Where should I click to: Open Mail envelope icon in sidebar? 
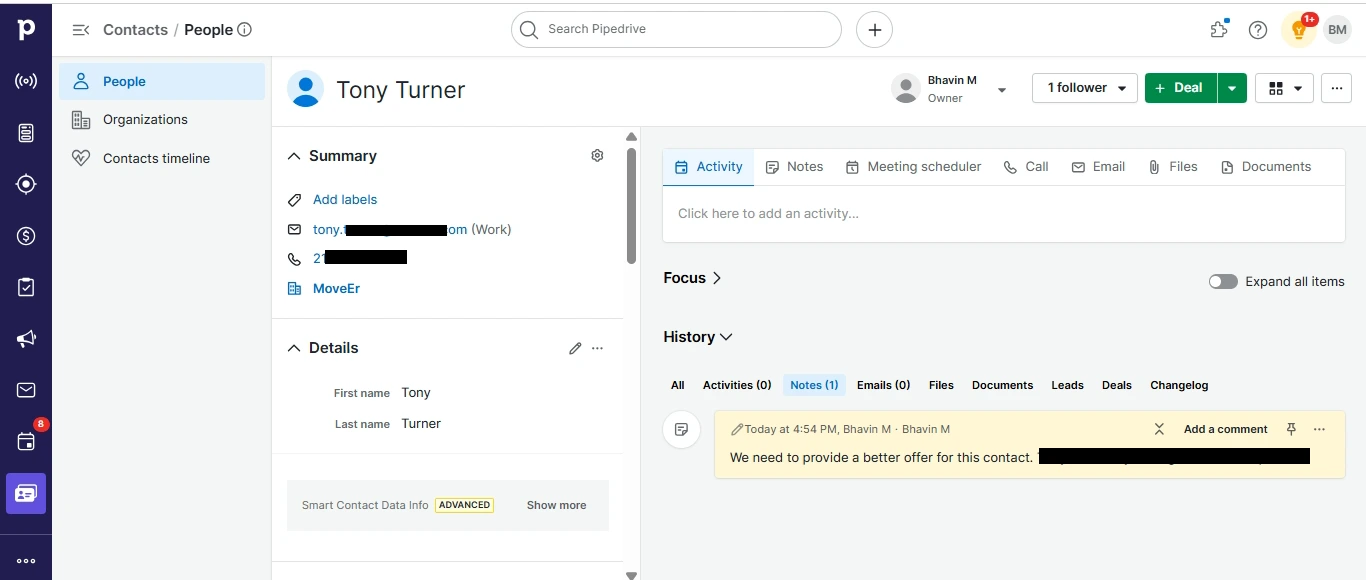tap(26, 390)
